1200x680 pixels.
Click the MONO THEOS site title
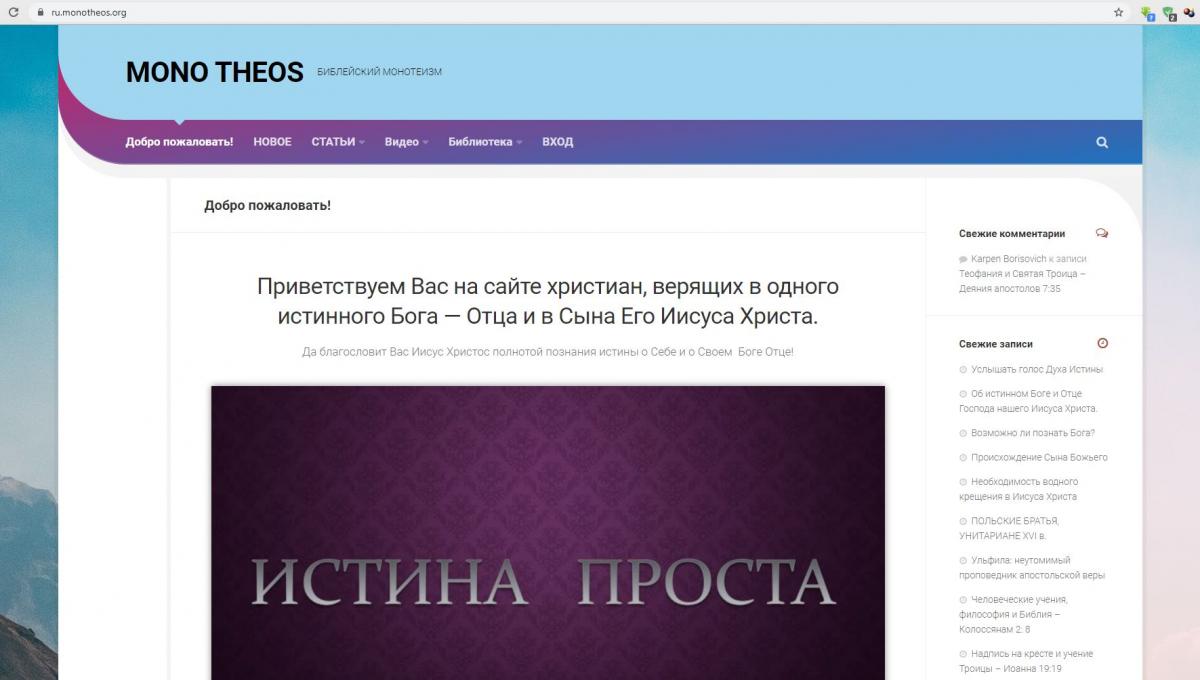pos(214,72)
